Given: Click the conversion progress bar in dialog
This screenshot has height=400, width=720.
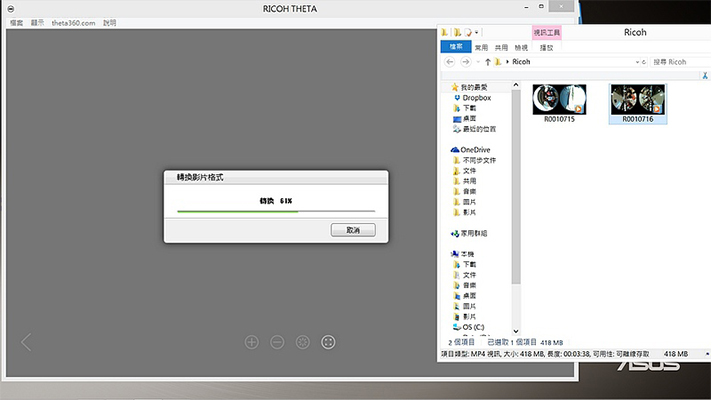Looking at the screenshot, I should coord(276,211).
